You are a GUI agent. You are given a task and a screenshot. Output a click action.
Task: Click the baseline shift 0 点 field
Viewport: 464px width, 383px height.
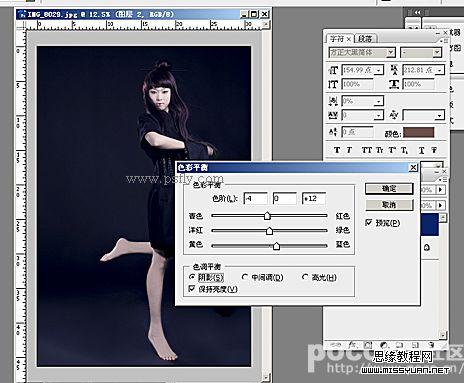point(357,132)
